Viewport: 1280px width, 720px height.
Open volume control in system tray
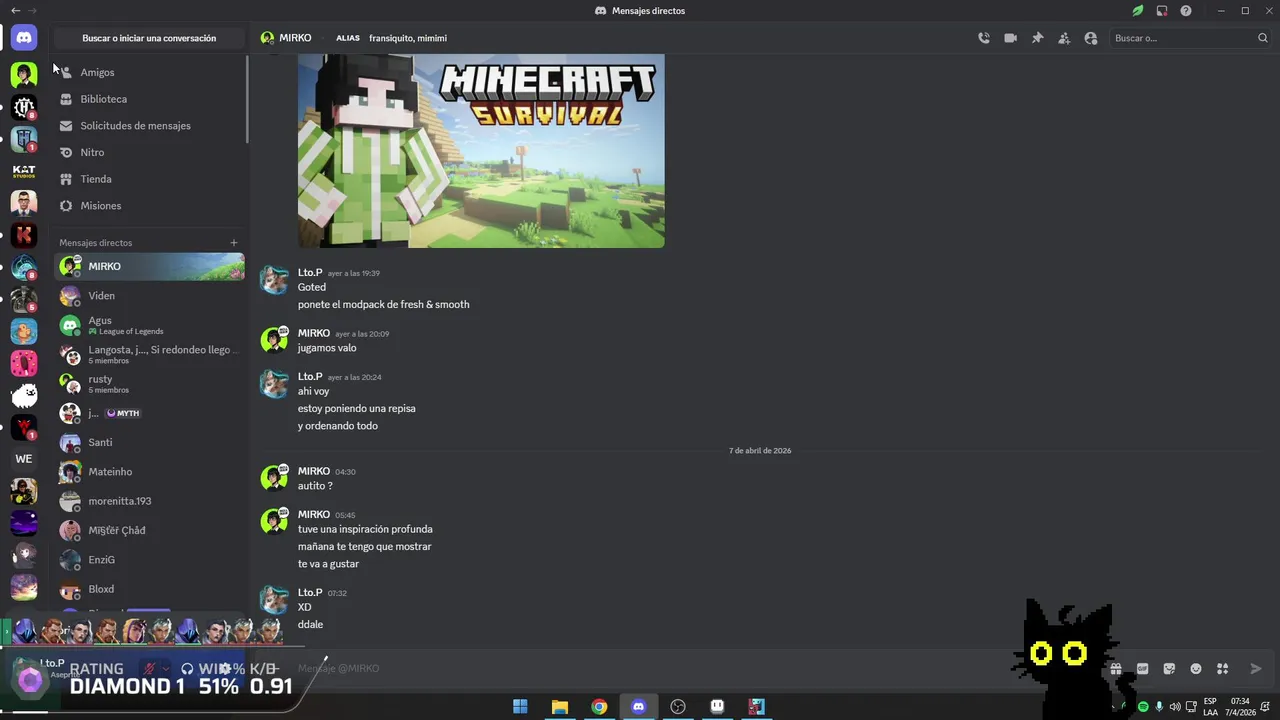1175,707
